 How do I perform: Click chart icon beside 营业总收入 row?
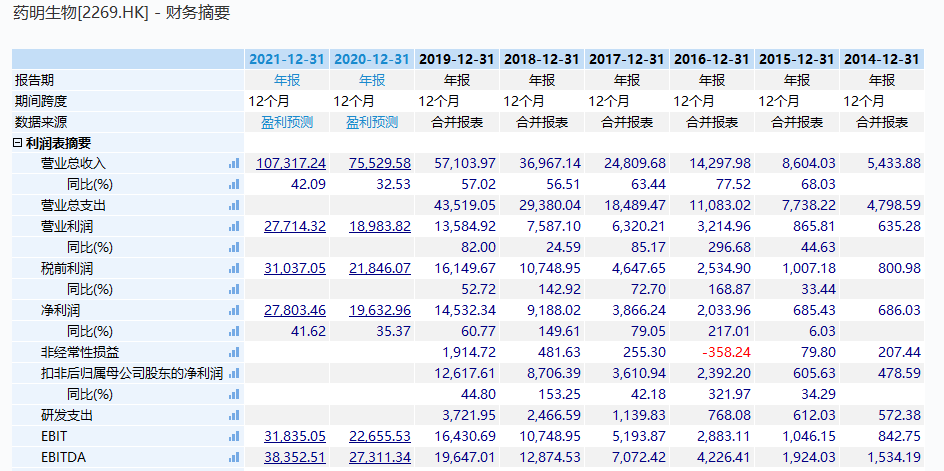point(234,163)
